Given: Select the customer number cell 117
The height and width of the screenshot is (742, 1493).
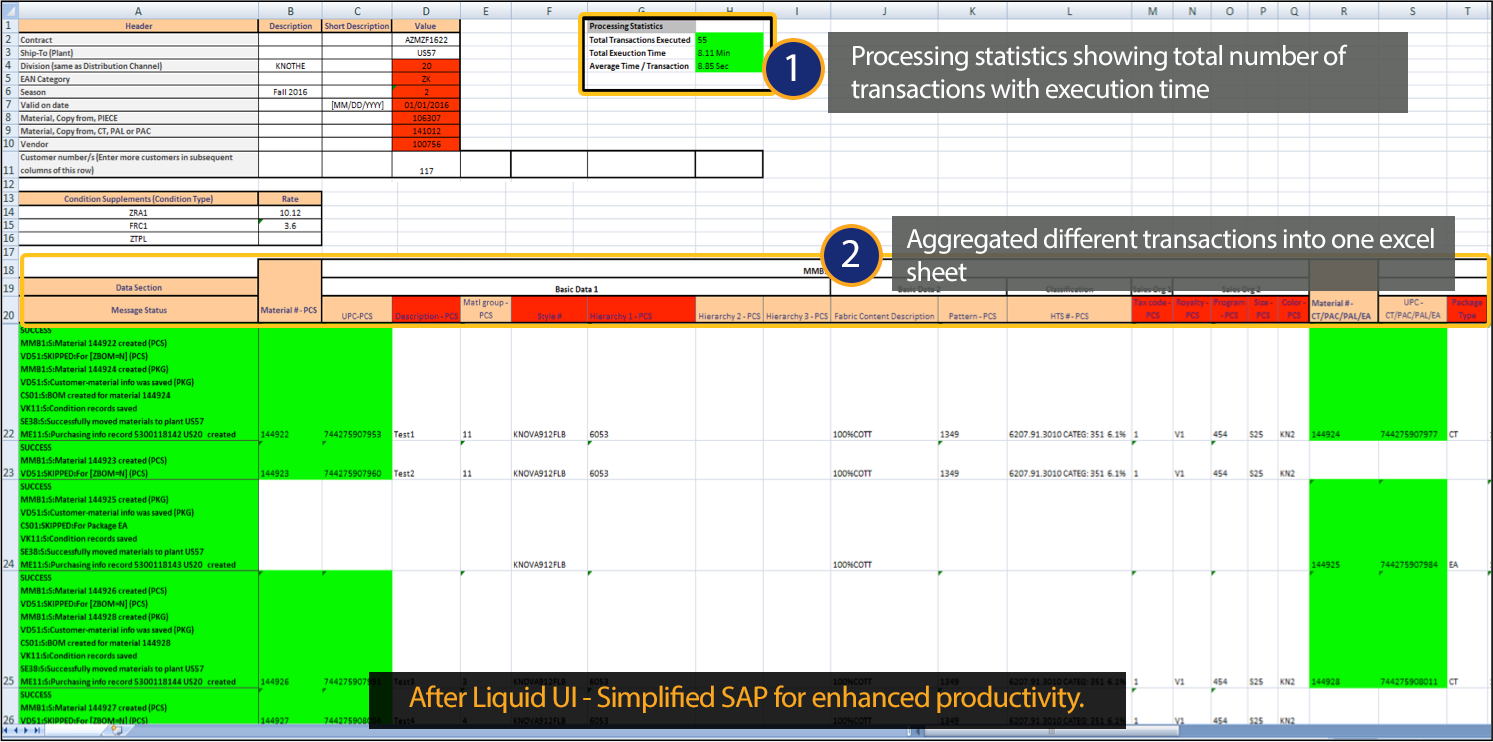Looking at the screenshot, I should (x=427, y=171).
